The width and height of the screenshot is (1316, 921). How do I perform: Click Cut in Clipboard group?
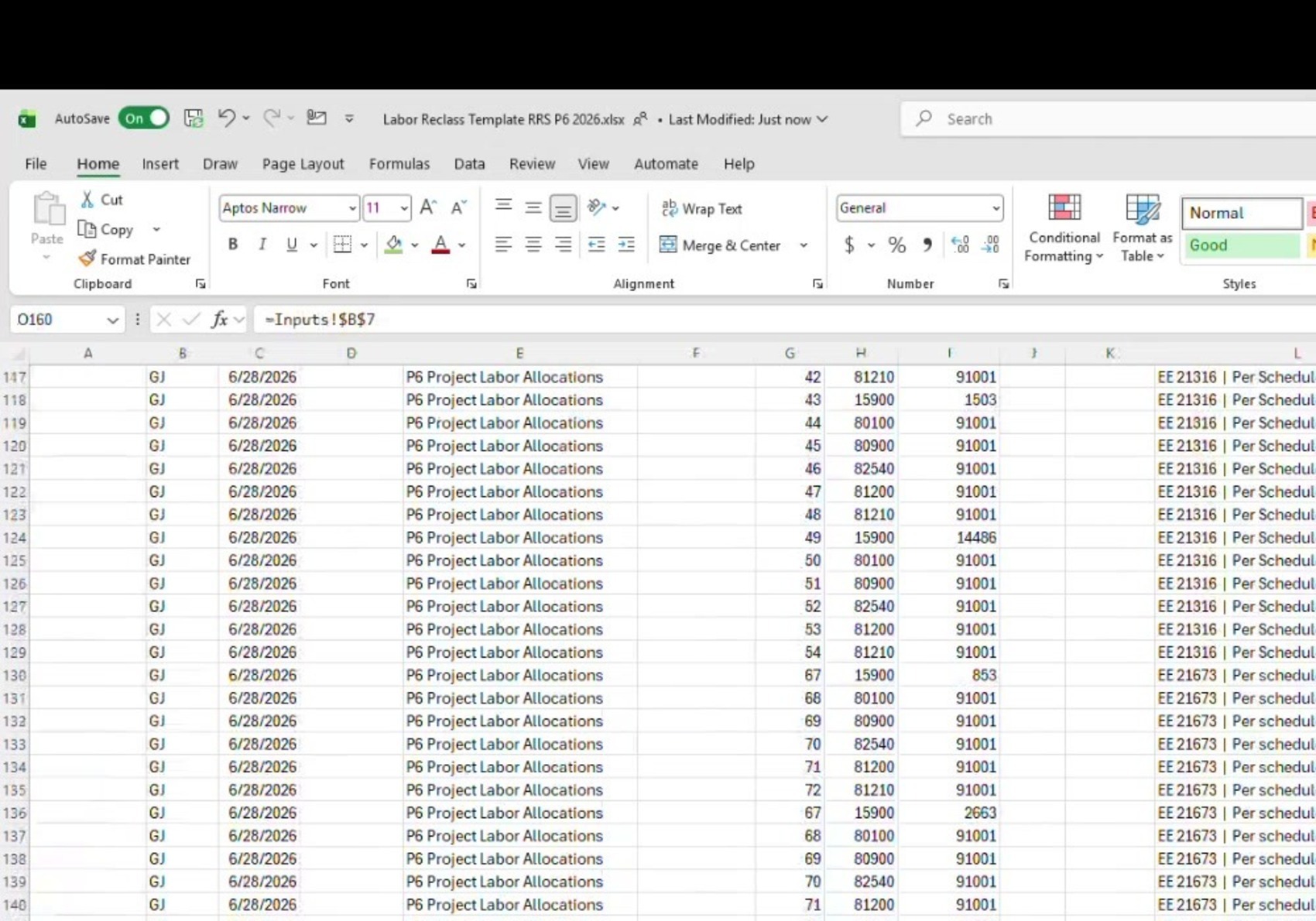point(102,200)
